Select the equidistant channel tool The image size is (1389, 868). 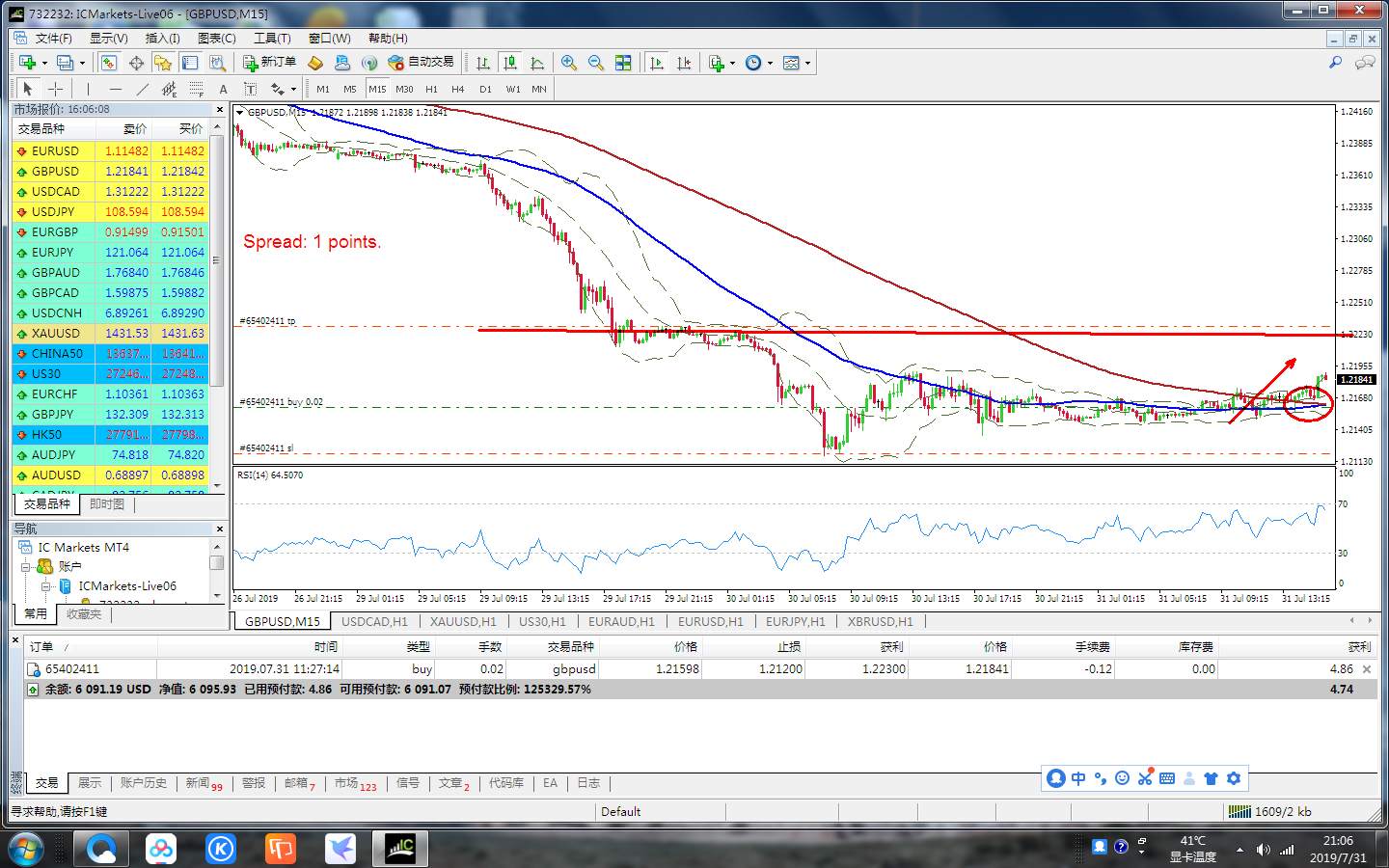[169, 89]
